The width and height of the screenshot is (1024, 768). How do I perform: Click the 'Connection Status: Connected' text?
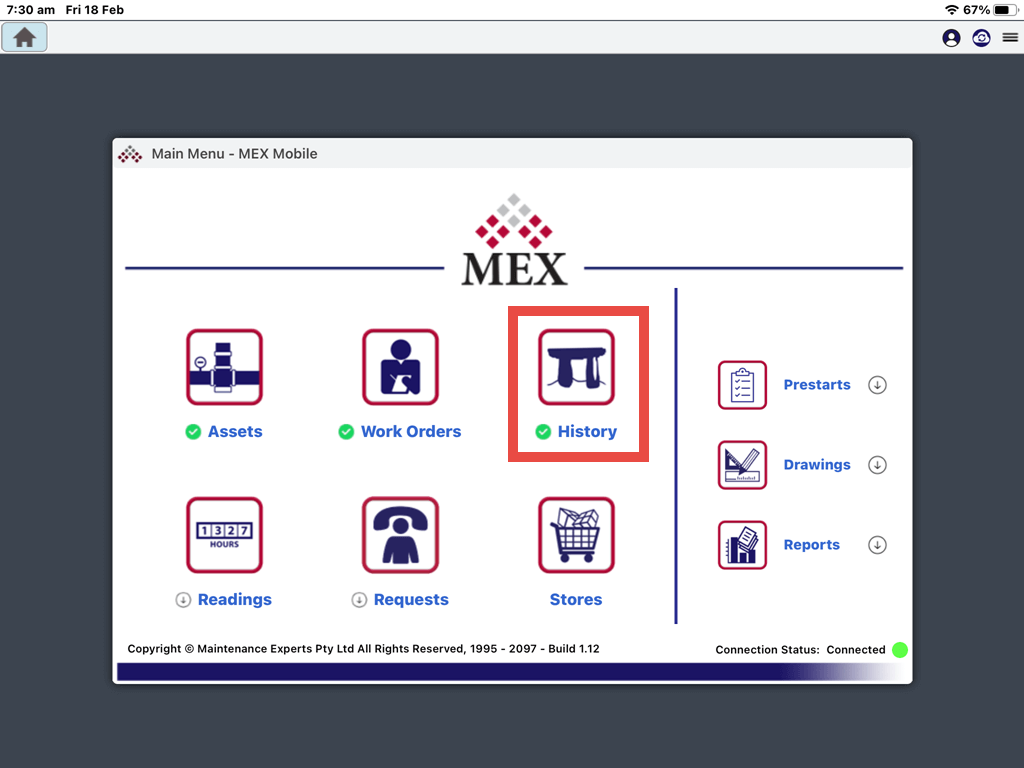[800, 650]
